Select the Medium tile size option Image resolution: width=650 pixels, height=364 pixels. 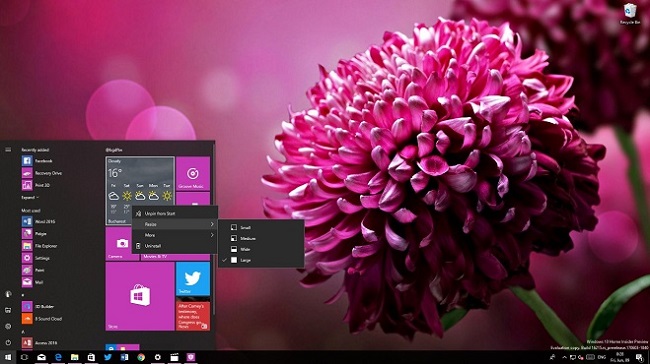[261, 238]
